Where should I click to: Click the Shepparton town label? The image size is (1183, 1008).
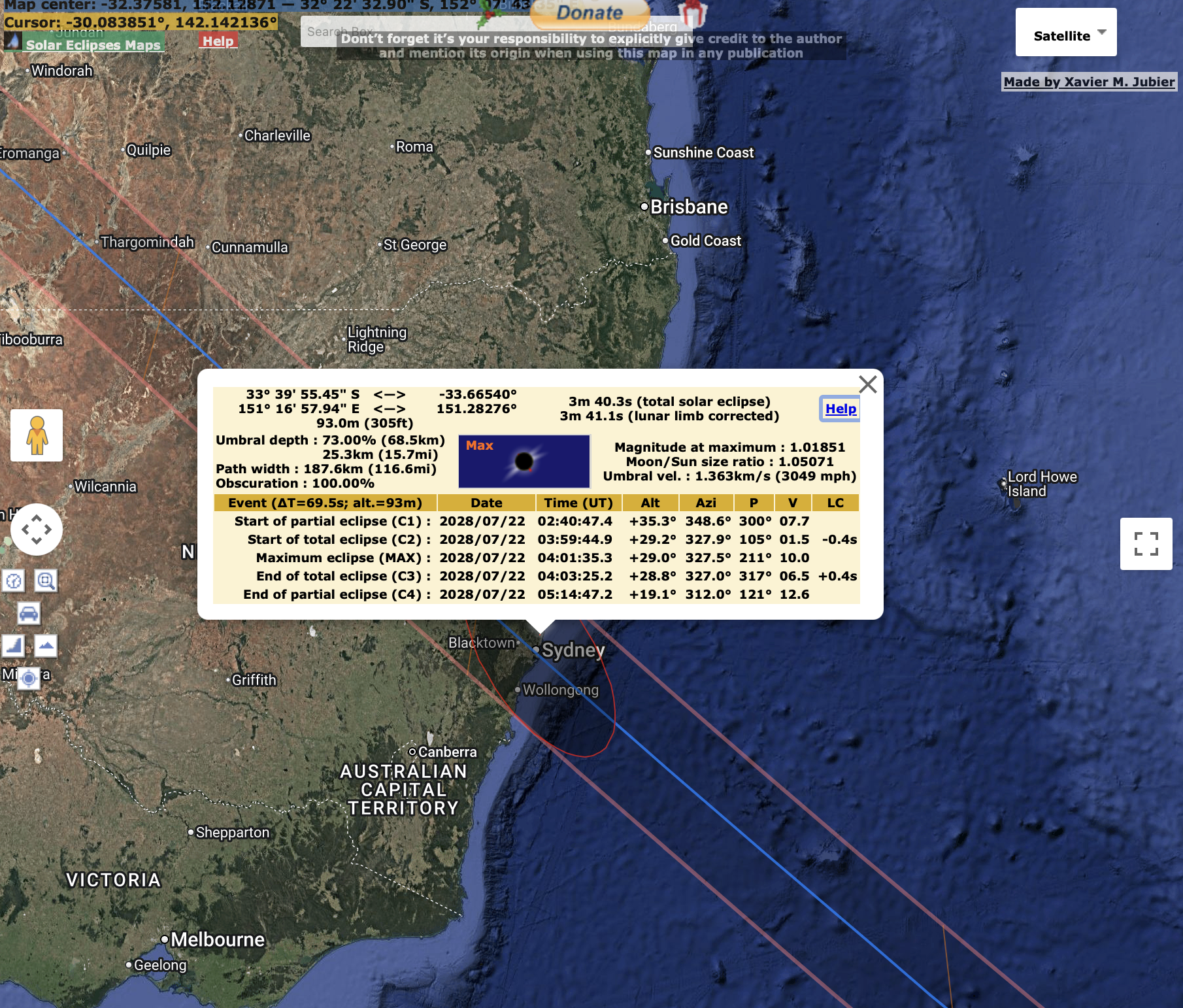232,833
